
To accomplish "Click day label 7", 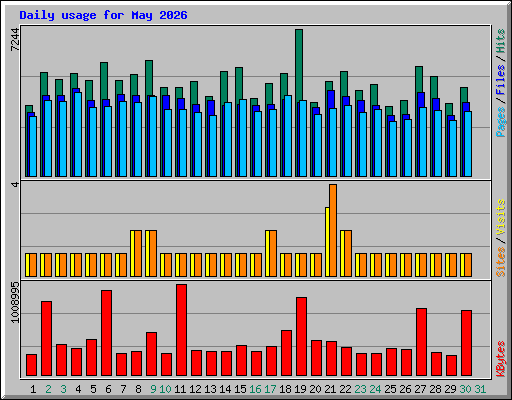I will pyautogui.click(x=123, y=389).
